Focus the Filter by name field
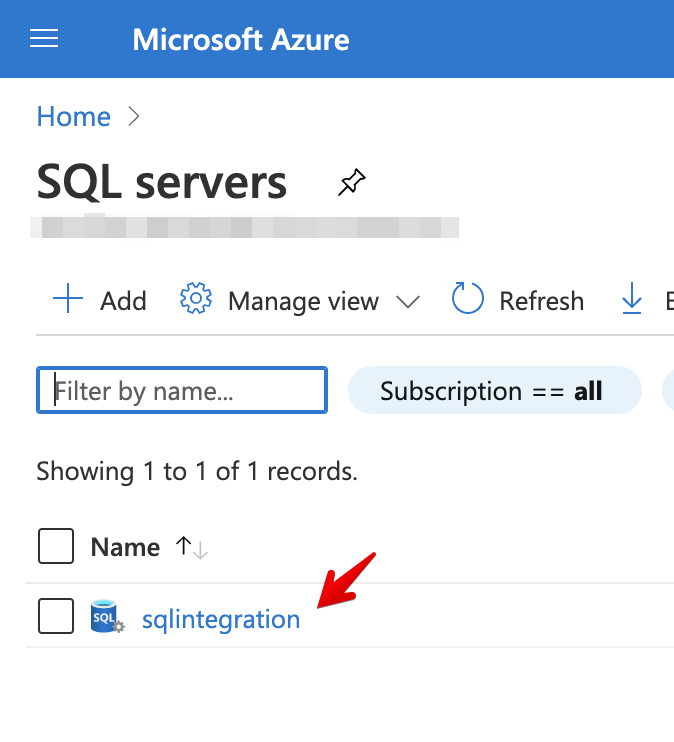Viewport: 674px width, 742px height. point(182,390)
